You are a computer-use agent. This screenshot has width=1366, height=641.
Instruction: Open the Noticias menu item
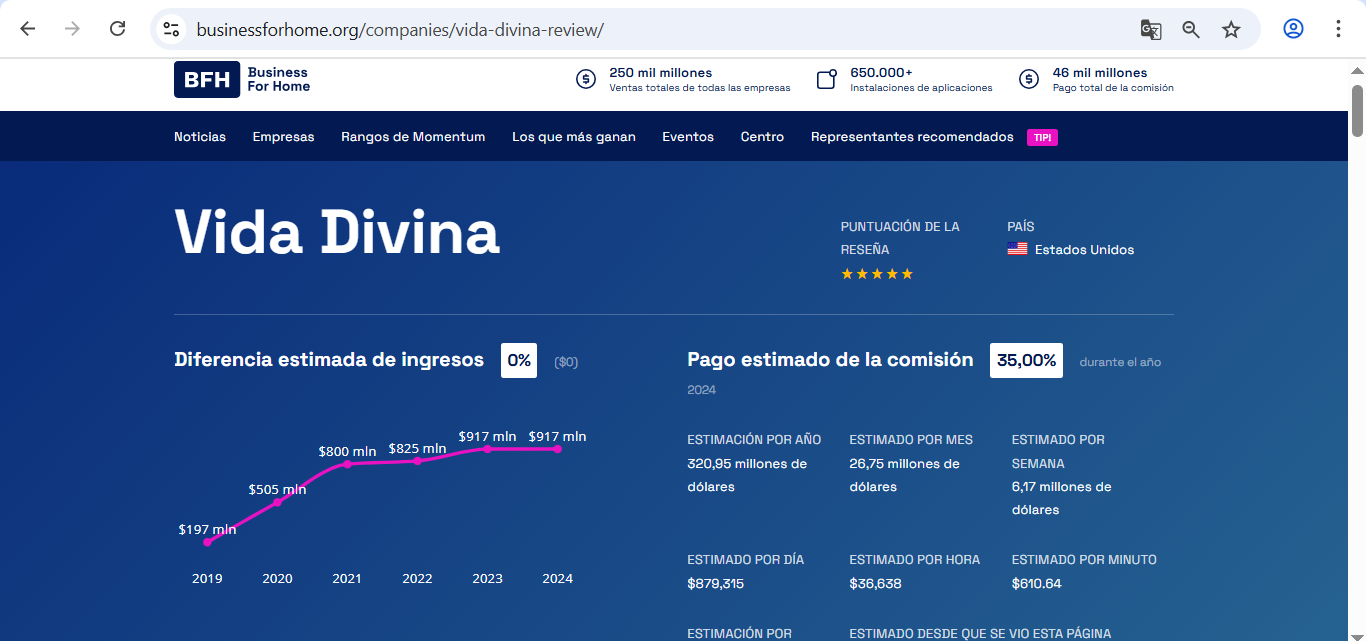point(200,137)
